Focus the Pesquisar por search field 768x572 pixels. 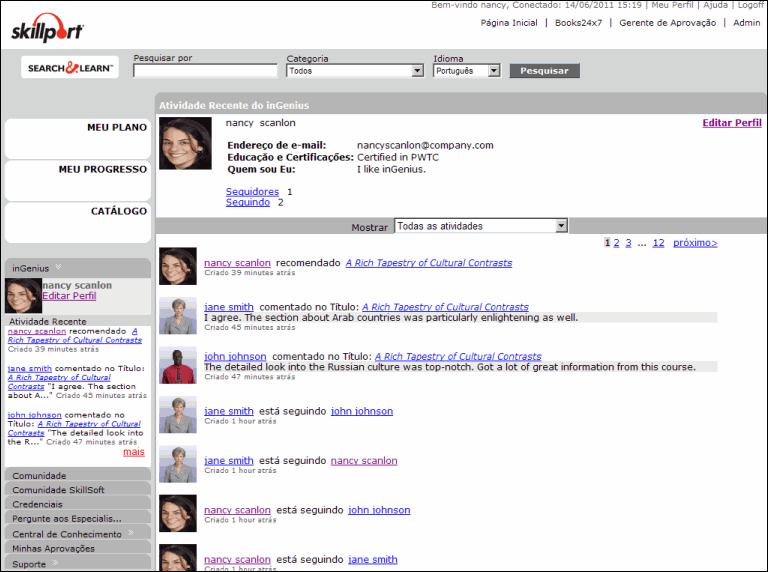(x=205, y=71)
